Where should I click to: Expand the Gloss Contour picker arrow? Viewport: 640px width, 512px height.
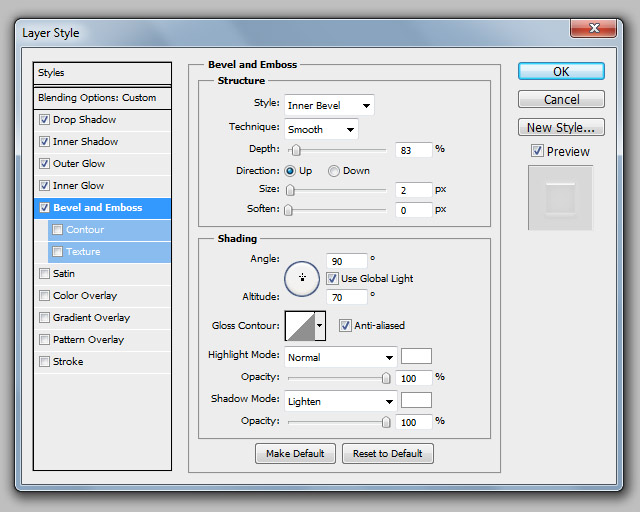tap(320, 325)
